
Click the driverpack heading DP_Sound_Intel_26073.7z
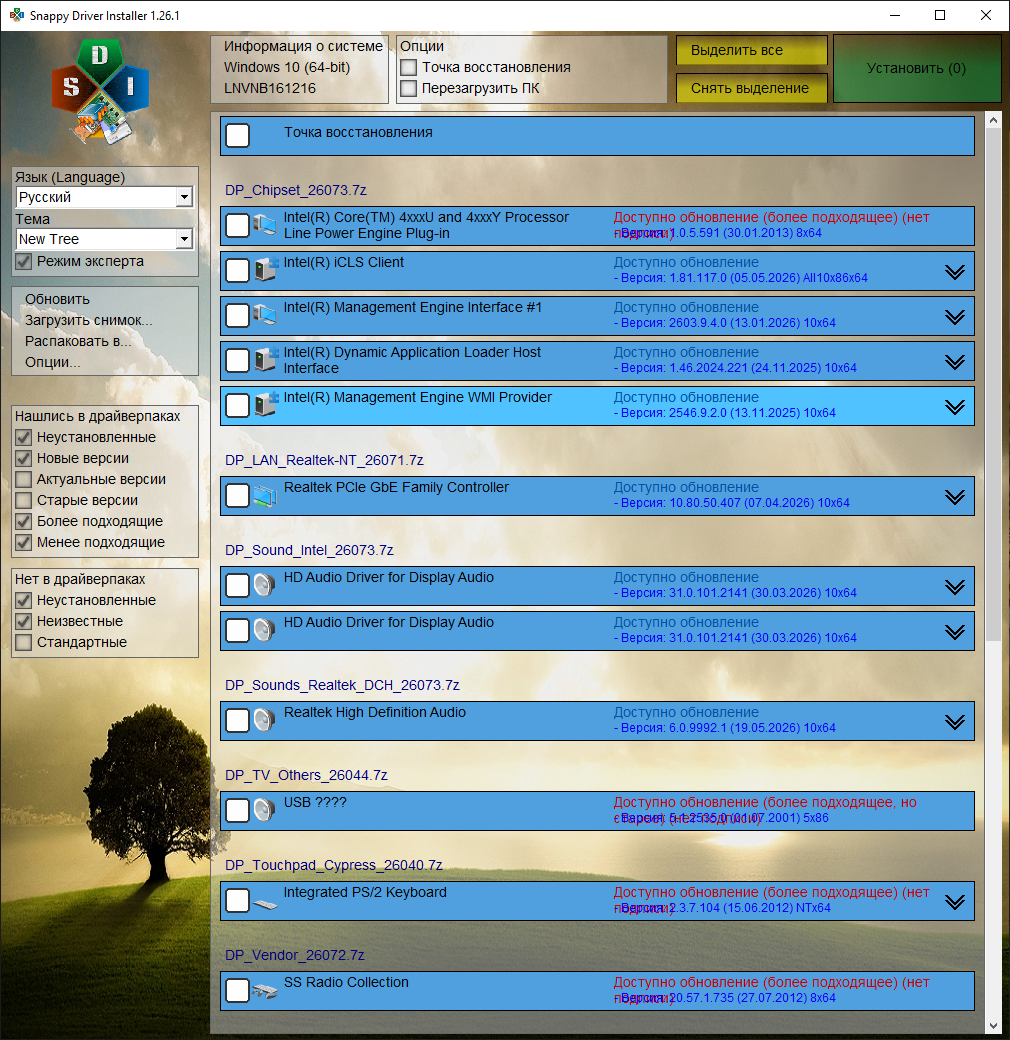309,551
